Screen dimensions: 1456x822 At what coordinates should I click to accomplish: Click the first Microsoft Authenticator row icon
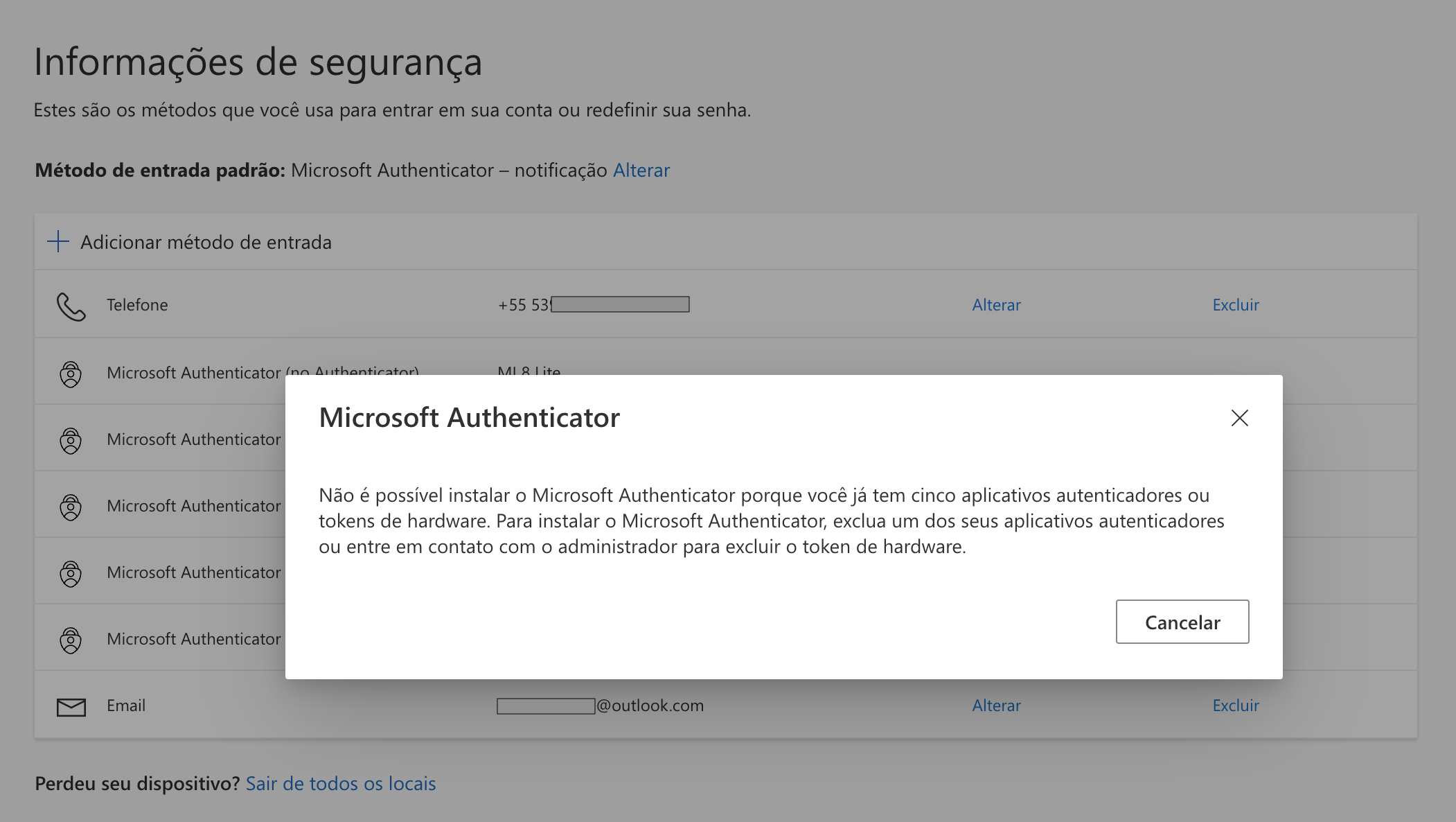(71, 374)
